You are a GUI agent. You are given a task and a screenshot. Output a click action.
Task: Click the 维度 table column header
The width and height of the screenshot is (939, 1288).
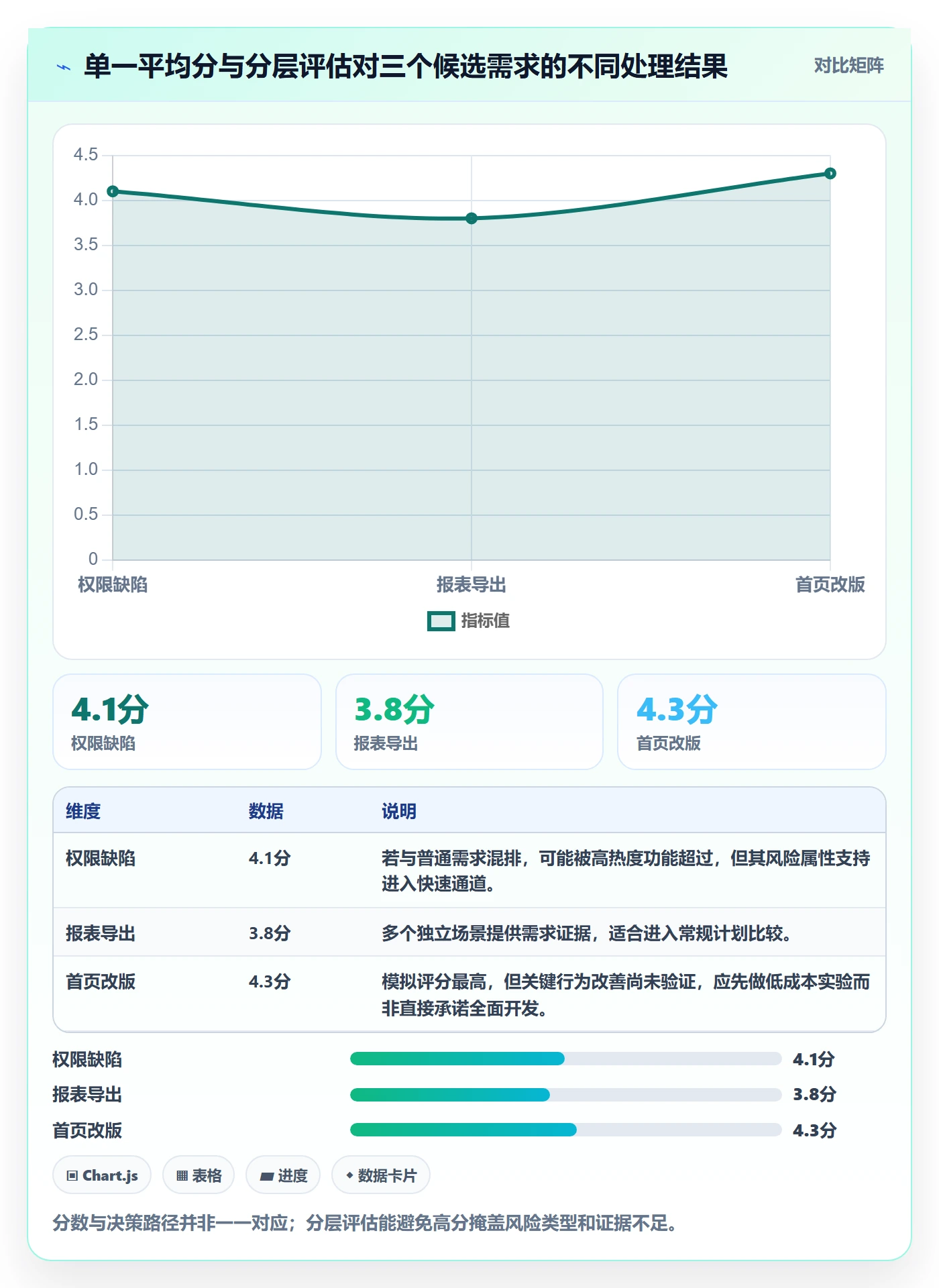tap(83, 811)
